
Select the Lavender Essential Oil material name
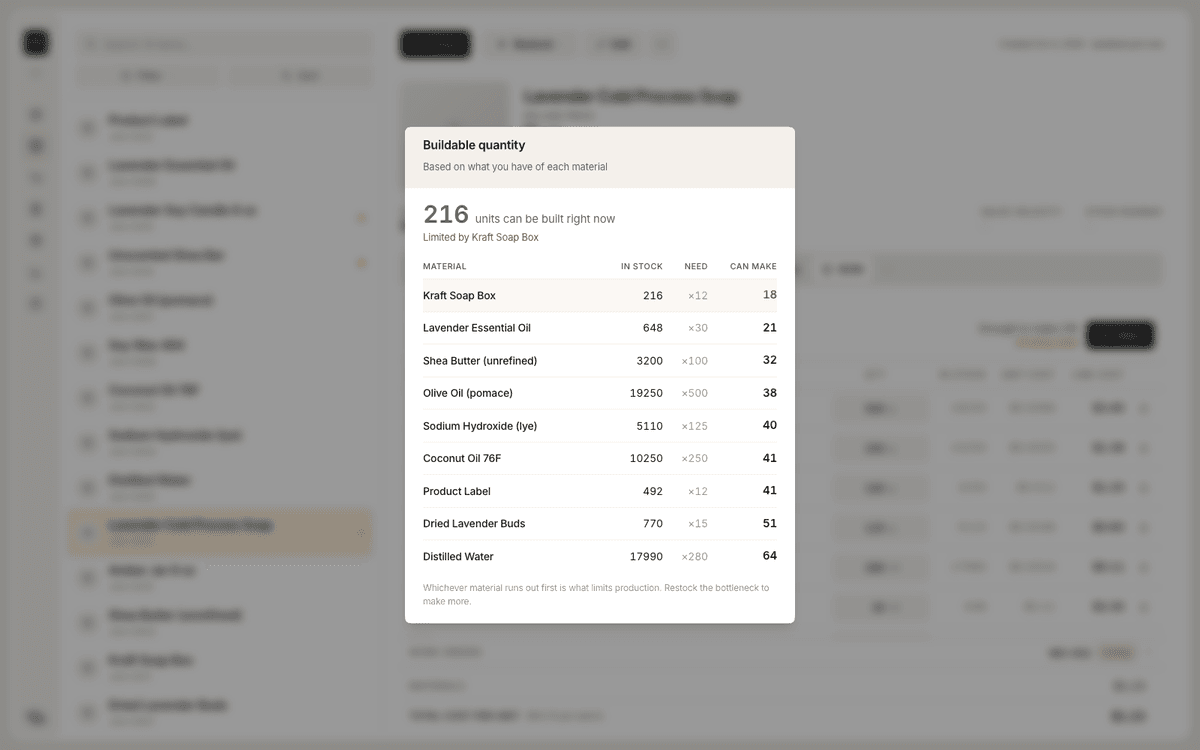point(477,328)
